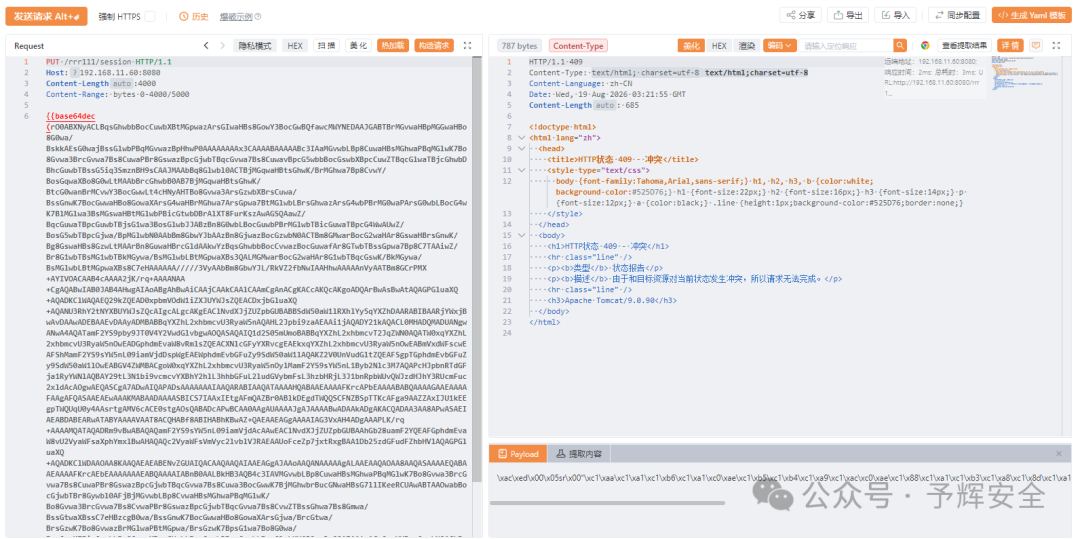The height and width of the screenshot is (539, 1080).
Task: Go to previous request with left chevron
Action: [205, 45]
